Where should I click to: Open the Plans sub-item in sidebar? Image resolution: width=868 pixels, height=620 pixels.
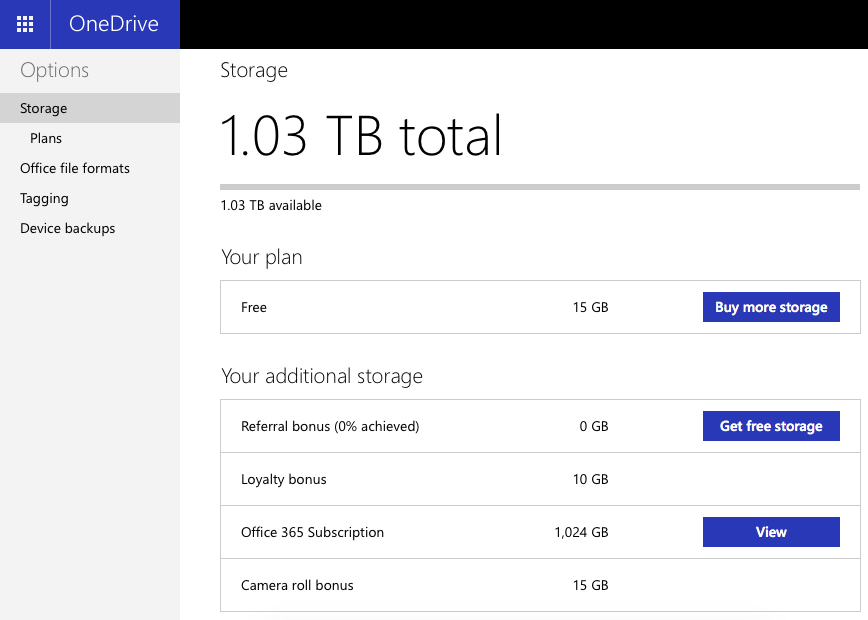46,138
